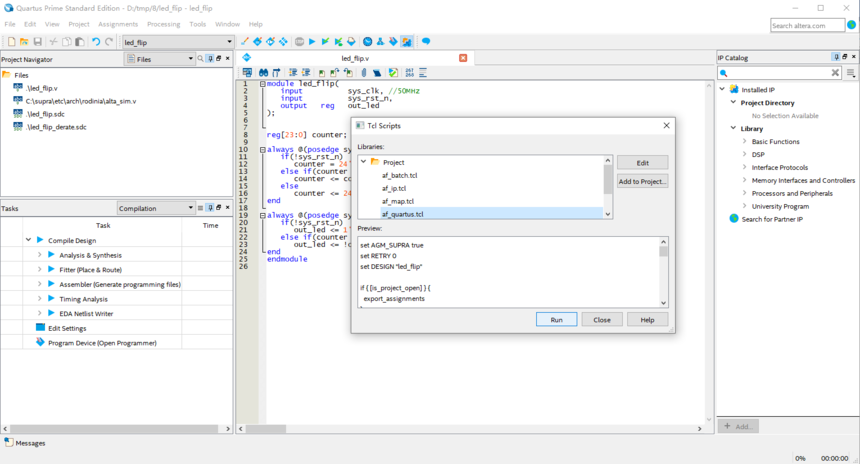Expand the EDA Netlist Writer task
860x464 pixels.
(x=39, y=313)
